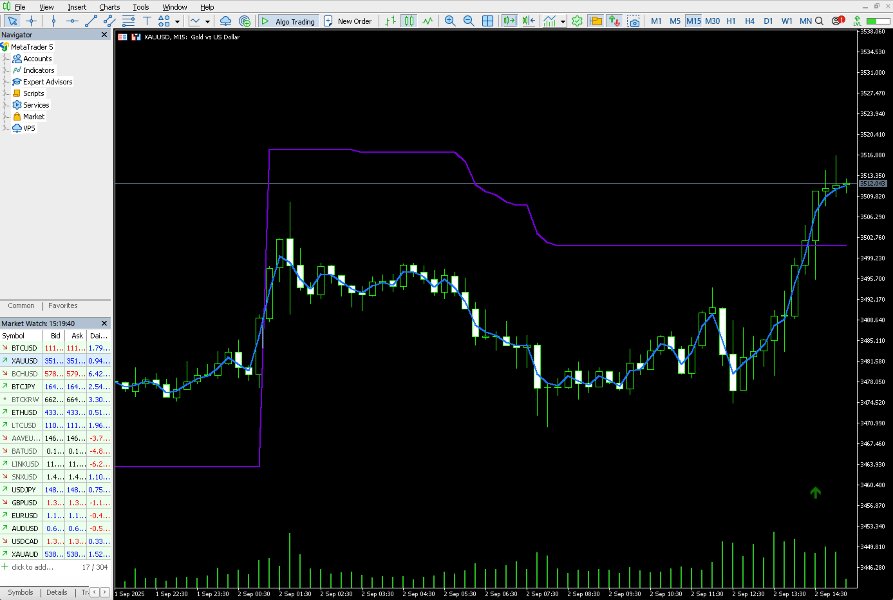Pick the vertical line drawing tool
This screenshot has width=893, height=600.
pyautogui.click(x=53, y=21)
